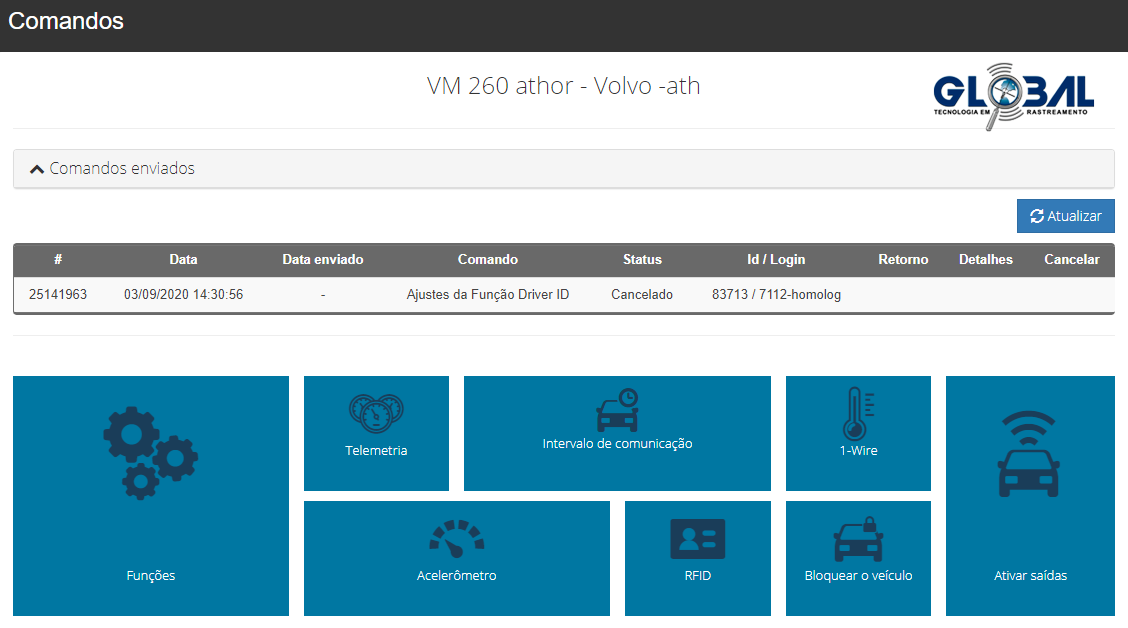Open the Funções gears icon tile
1128x628 pixels.
click(x=150, y=453)
